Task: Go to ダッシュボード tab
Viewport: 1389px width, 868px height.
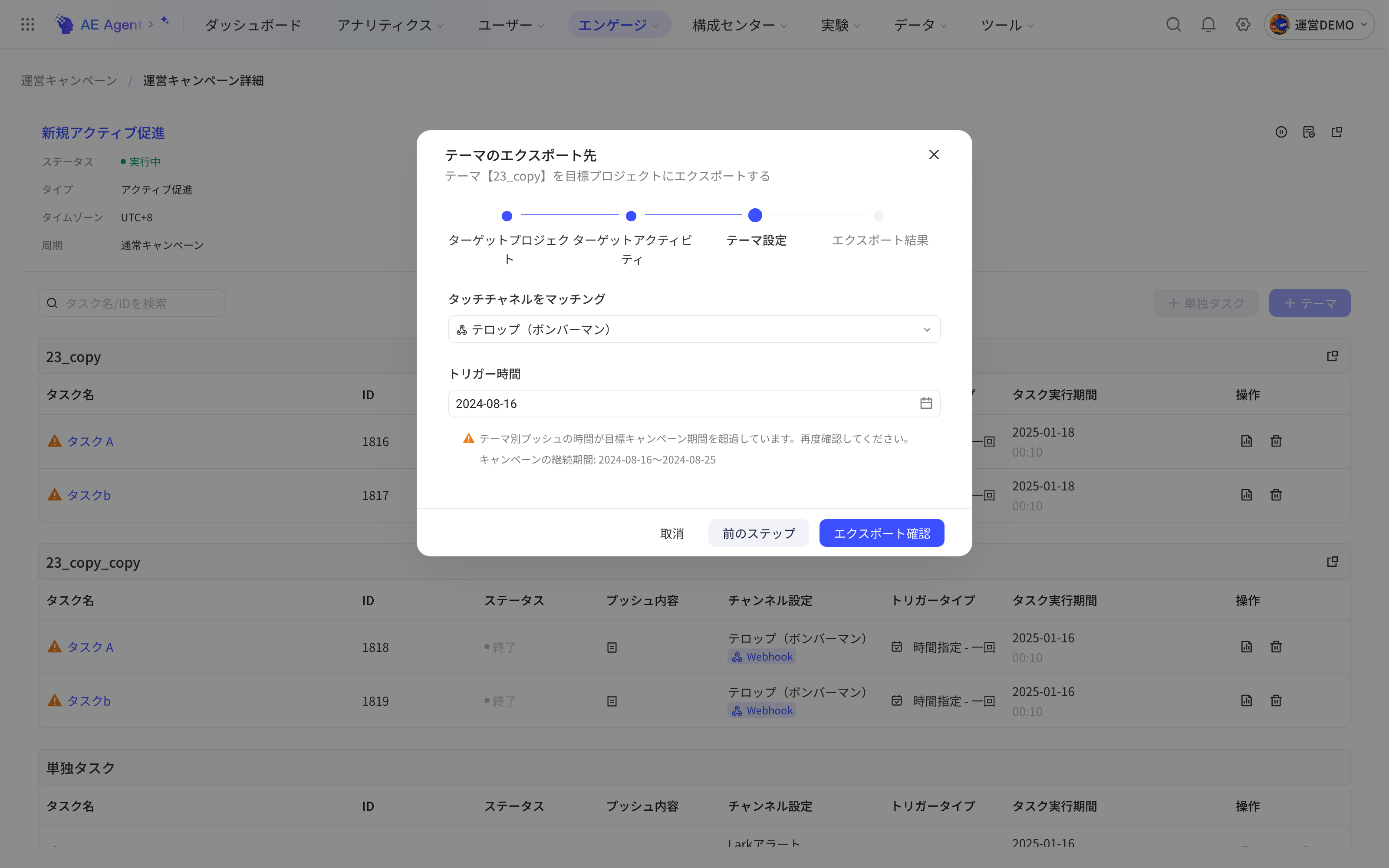Action: (253, 25)
